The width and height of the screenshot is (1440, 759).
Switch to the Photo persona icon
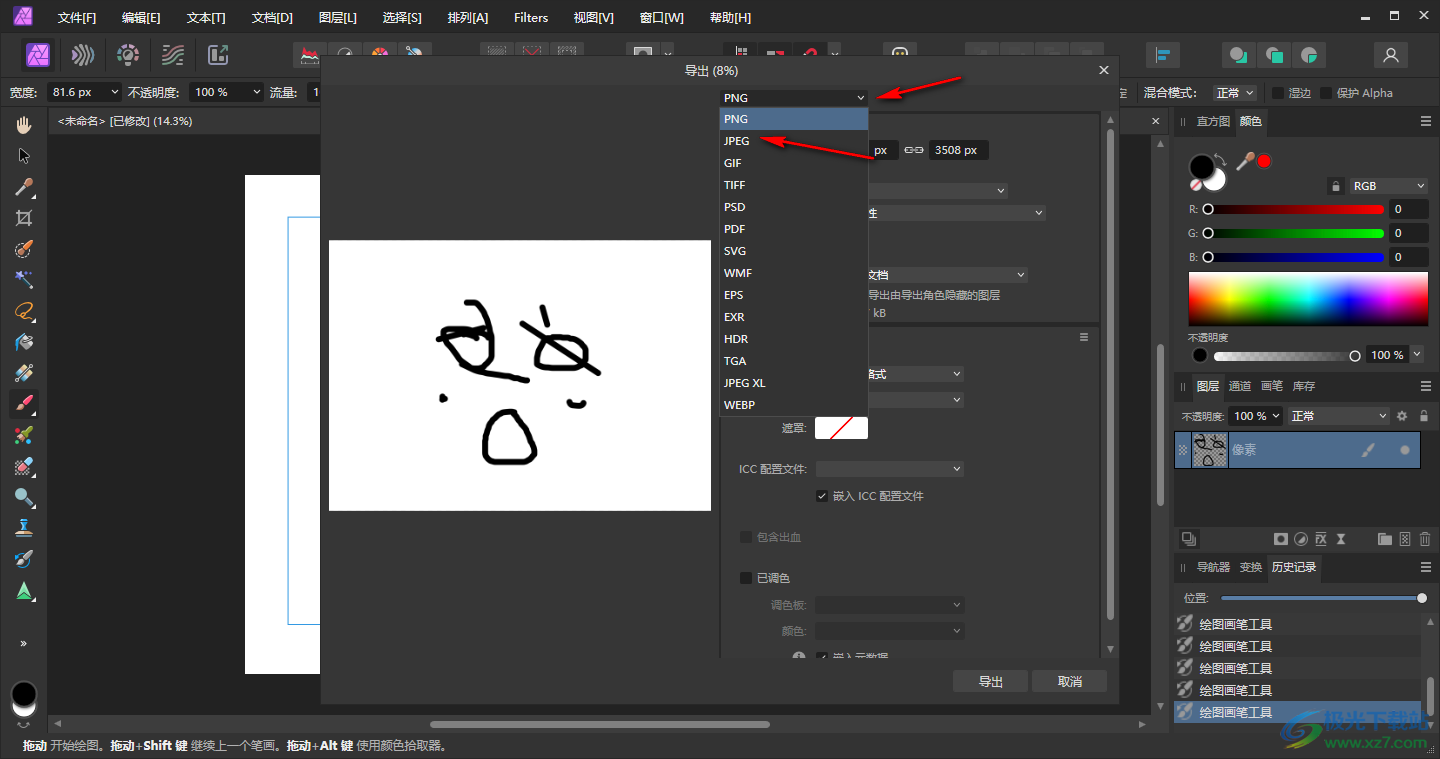click(x=39, y=55)
